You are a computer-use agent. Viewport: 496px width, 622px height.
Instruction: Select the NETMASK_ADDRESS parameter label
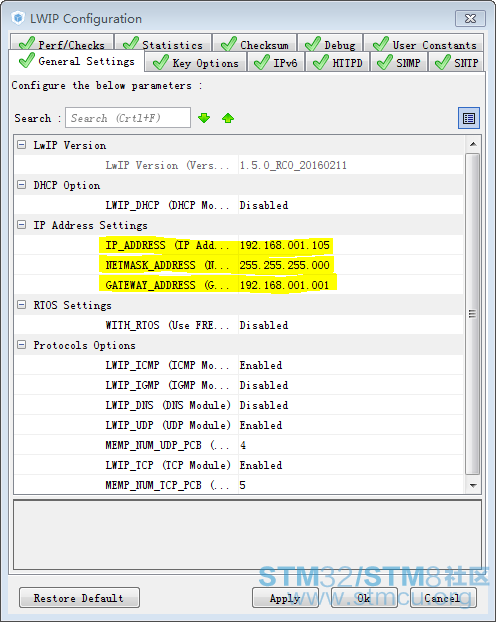[167, 265]
